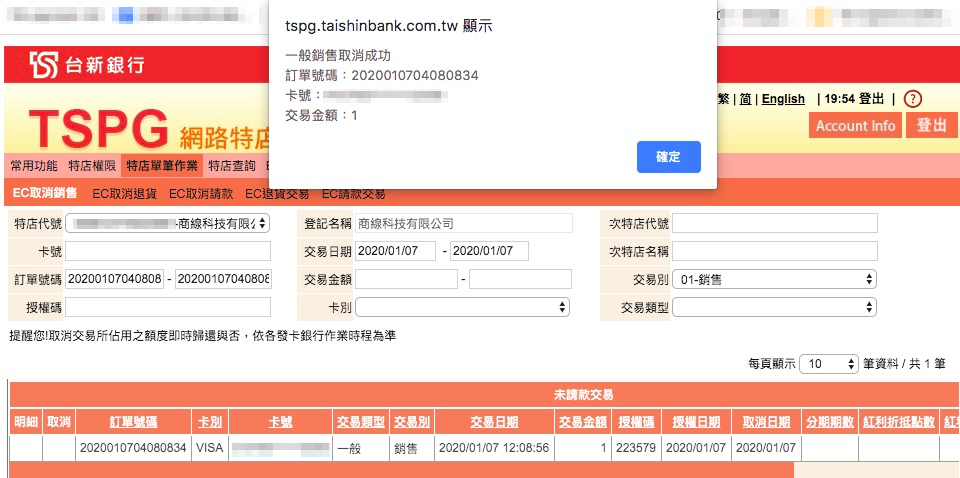960x478 pixels.
Task: Open the 特店查詢 menu
Action: [x=231, y=165]
